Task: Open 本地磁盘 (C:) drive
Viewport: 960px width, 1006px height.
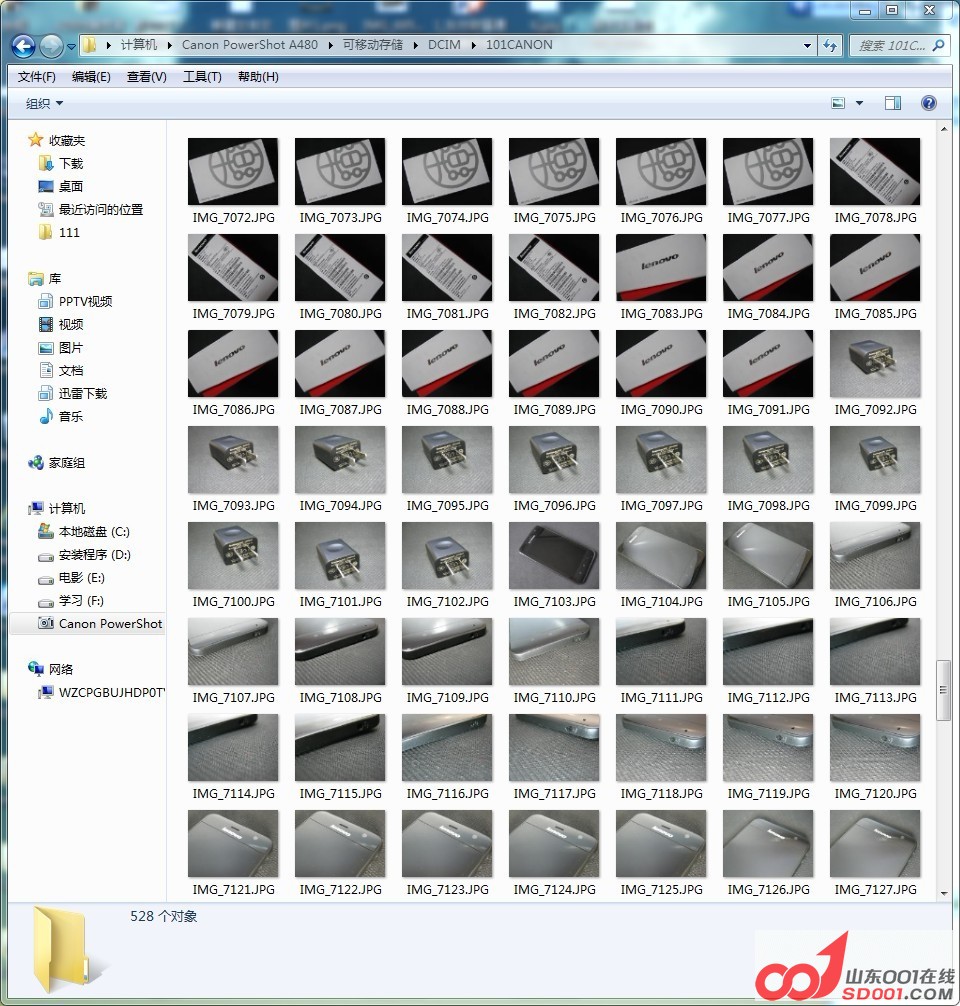Action: click(94, 532)
